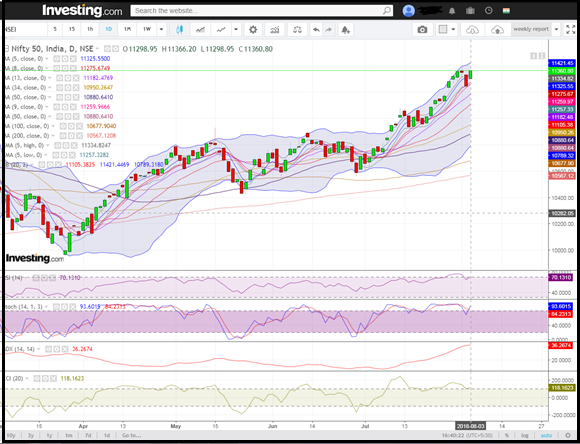Switch to 1W interval

click(x=147, y=29)
